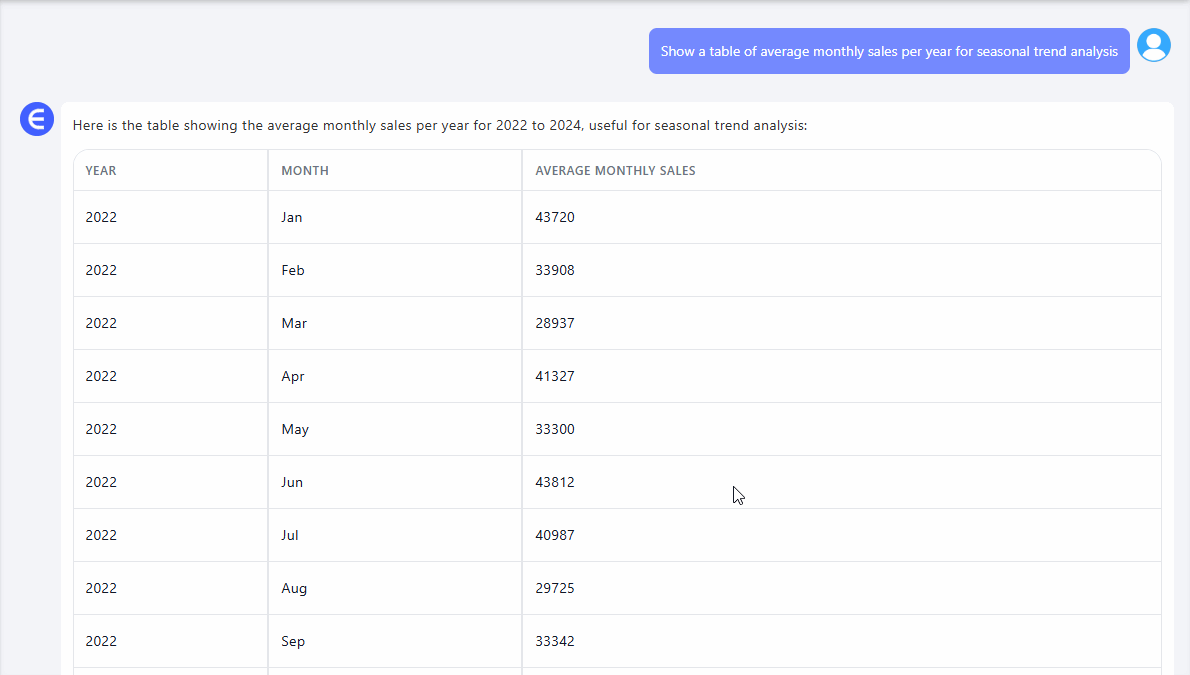Click the Aug month cell
Screen dimensions: 1190x675
coord(294,588)
